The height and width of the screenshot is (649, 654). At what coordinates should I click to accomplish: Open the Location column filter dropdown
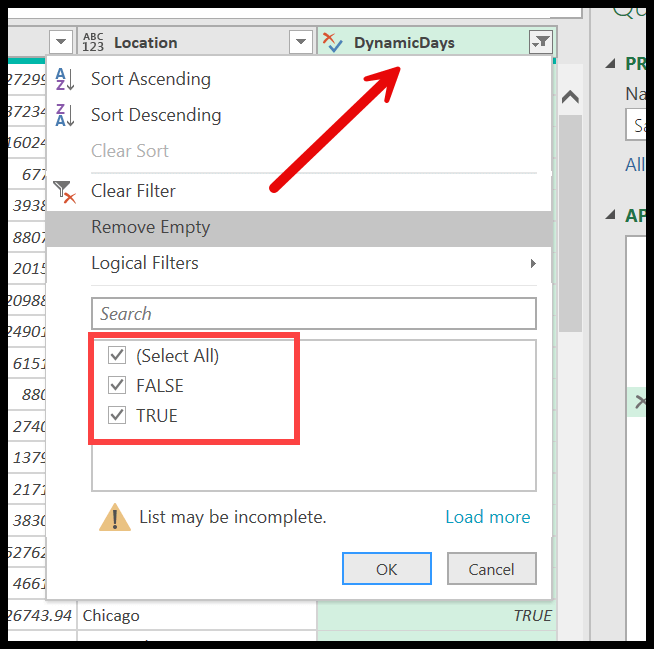tap(301, 42)
